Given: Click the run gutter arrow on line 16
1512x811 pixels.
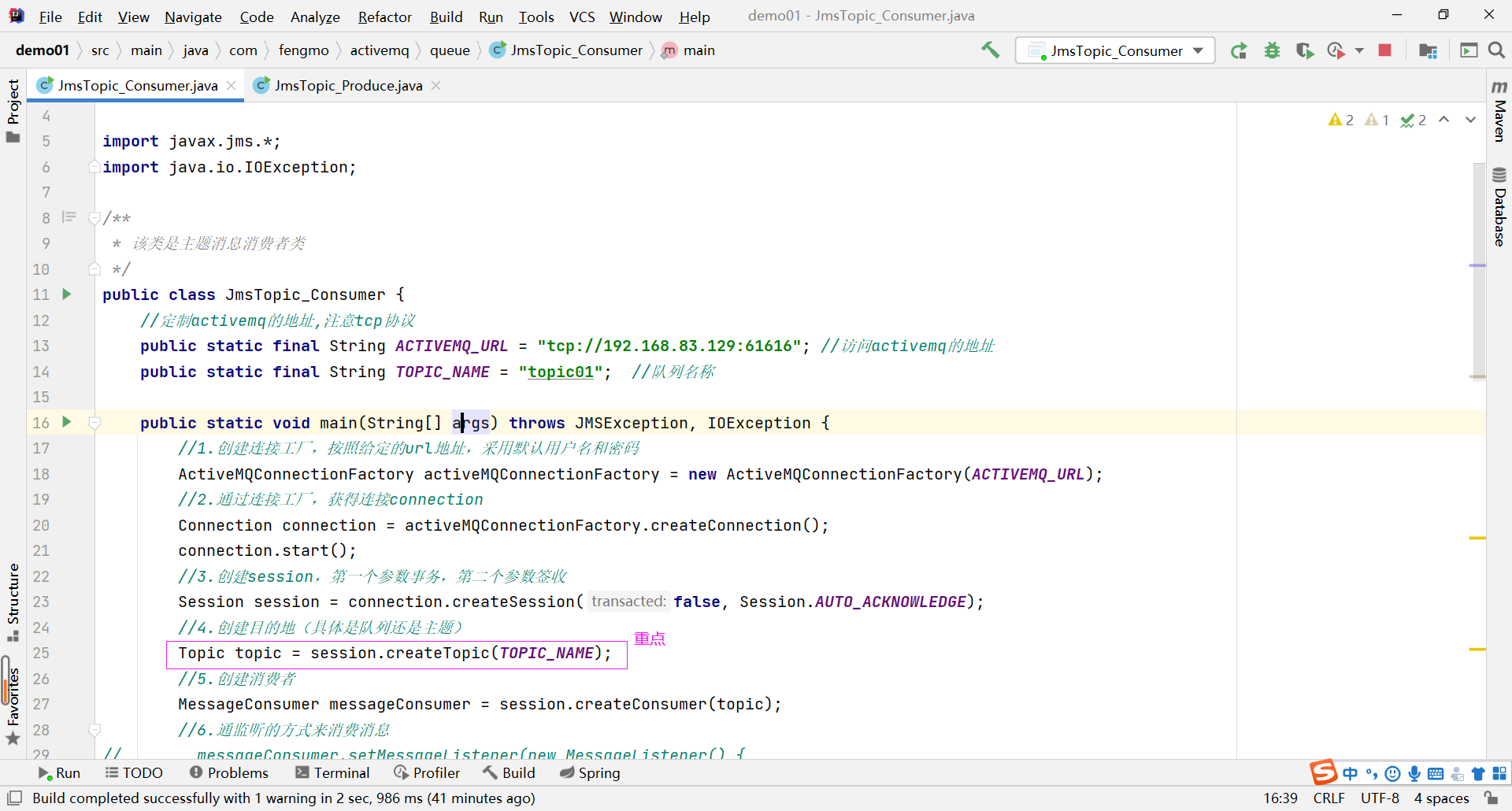Looking at the screenshot, I should pyautogui.click(x=67, y=422).
